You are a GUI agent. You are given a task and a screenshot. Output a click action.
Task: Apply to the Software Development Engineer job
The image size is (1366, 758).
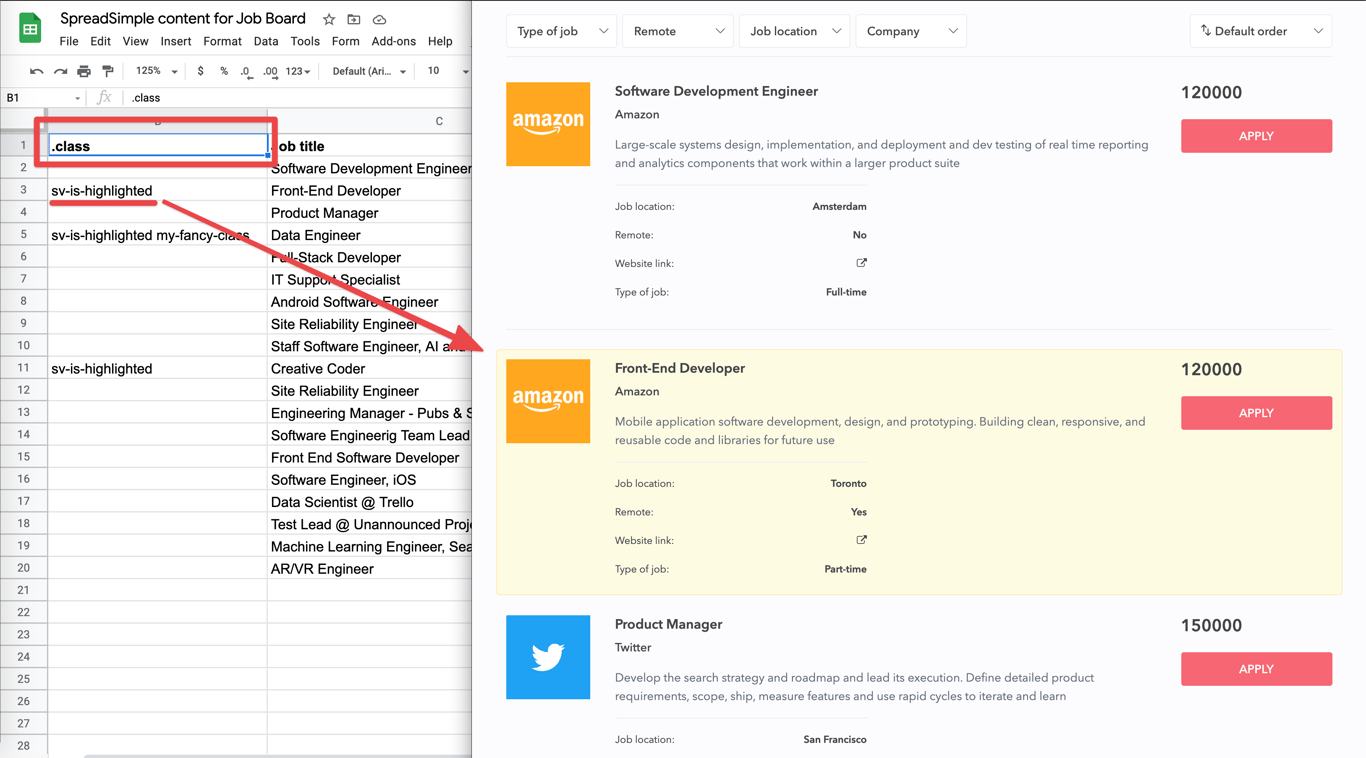[1256, 136]
